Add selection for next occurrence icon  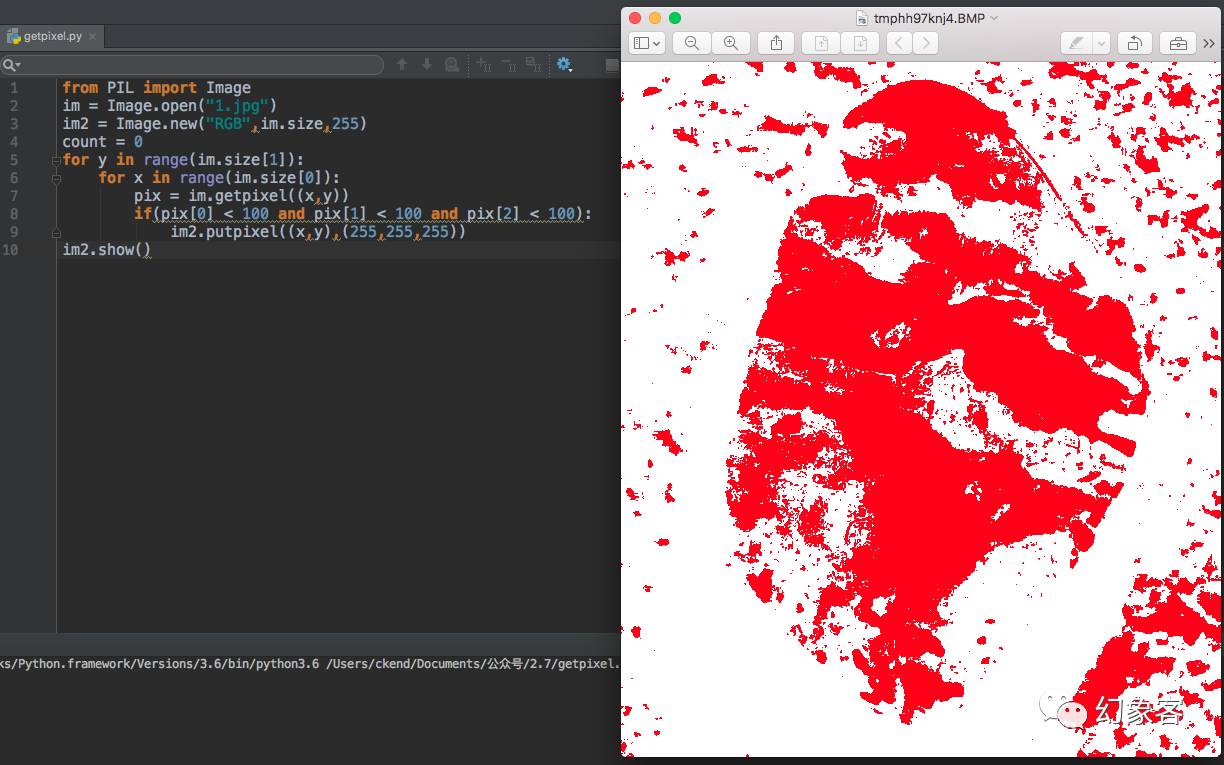pyautogui.click(x=484, y=65)
